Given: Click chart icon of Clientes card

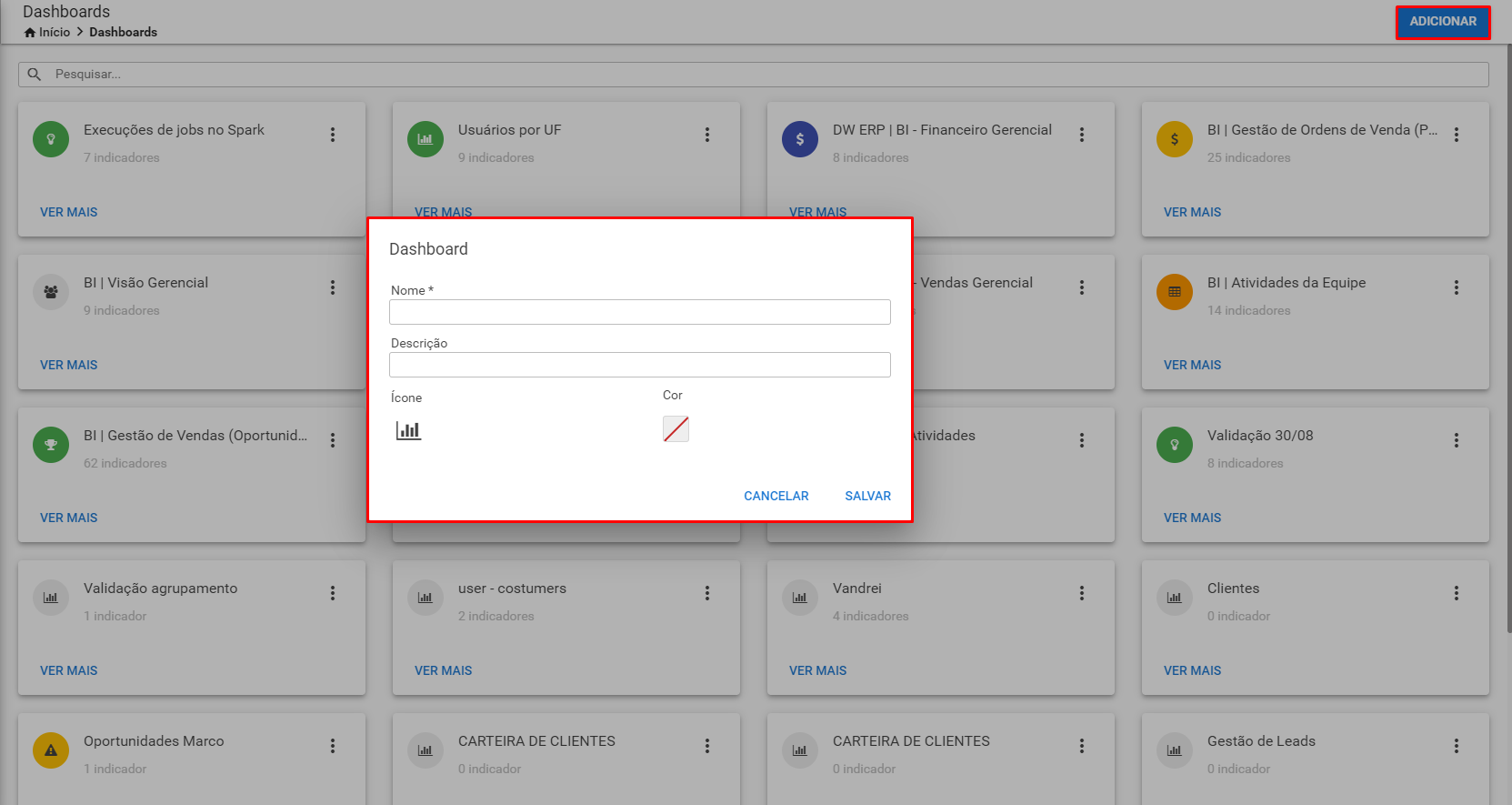Looking at the screenshot, I should (1175, 598).
